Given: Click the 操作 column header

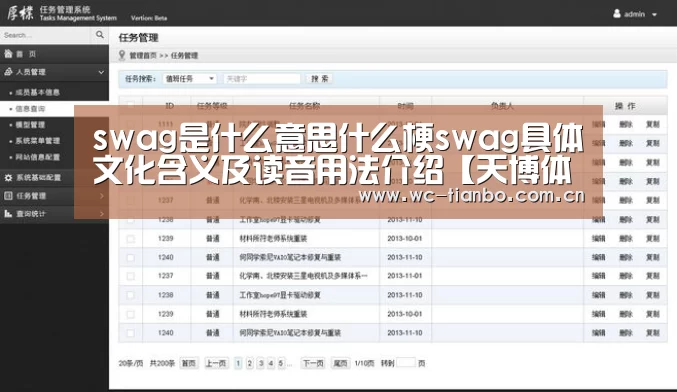Looking at the screenshot, I should 625,106.
